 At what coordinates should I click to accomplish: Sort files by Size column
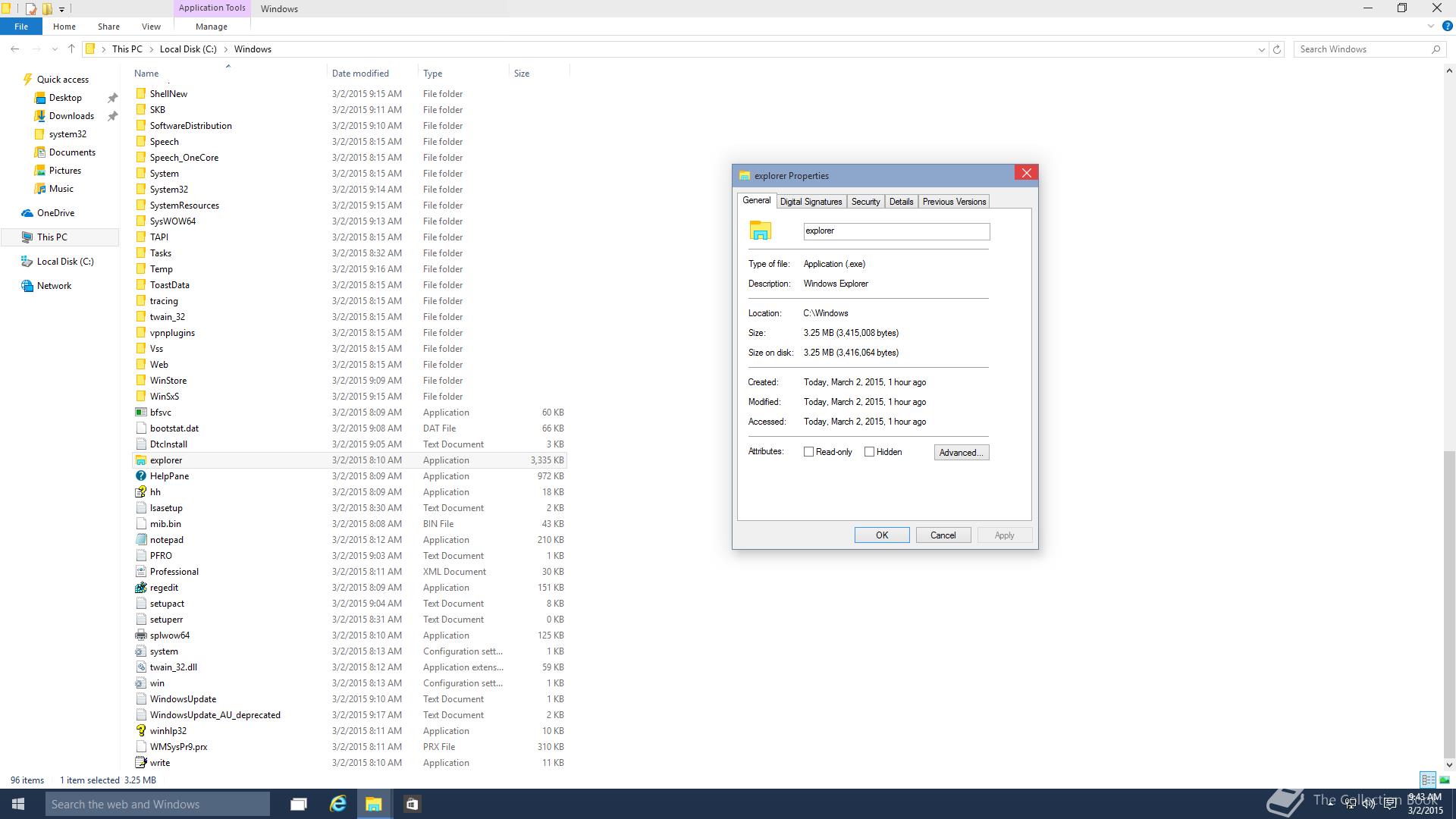[x=538, y=74]
